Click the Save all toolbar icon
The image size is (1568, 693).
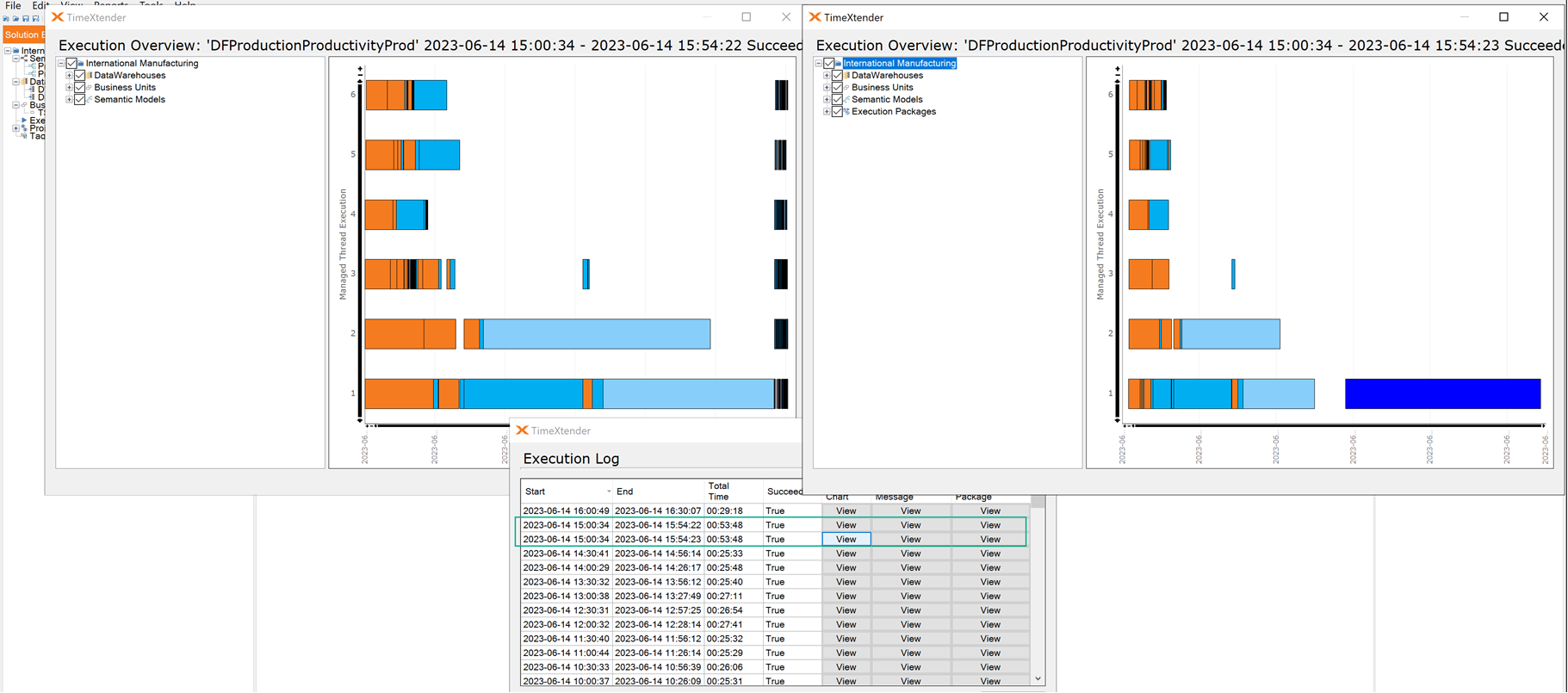click(35, 18)
